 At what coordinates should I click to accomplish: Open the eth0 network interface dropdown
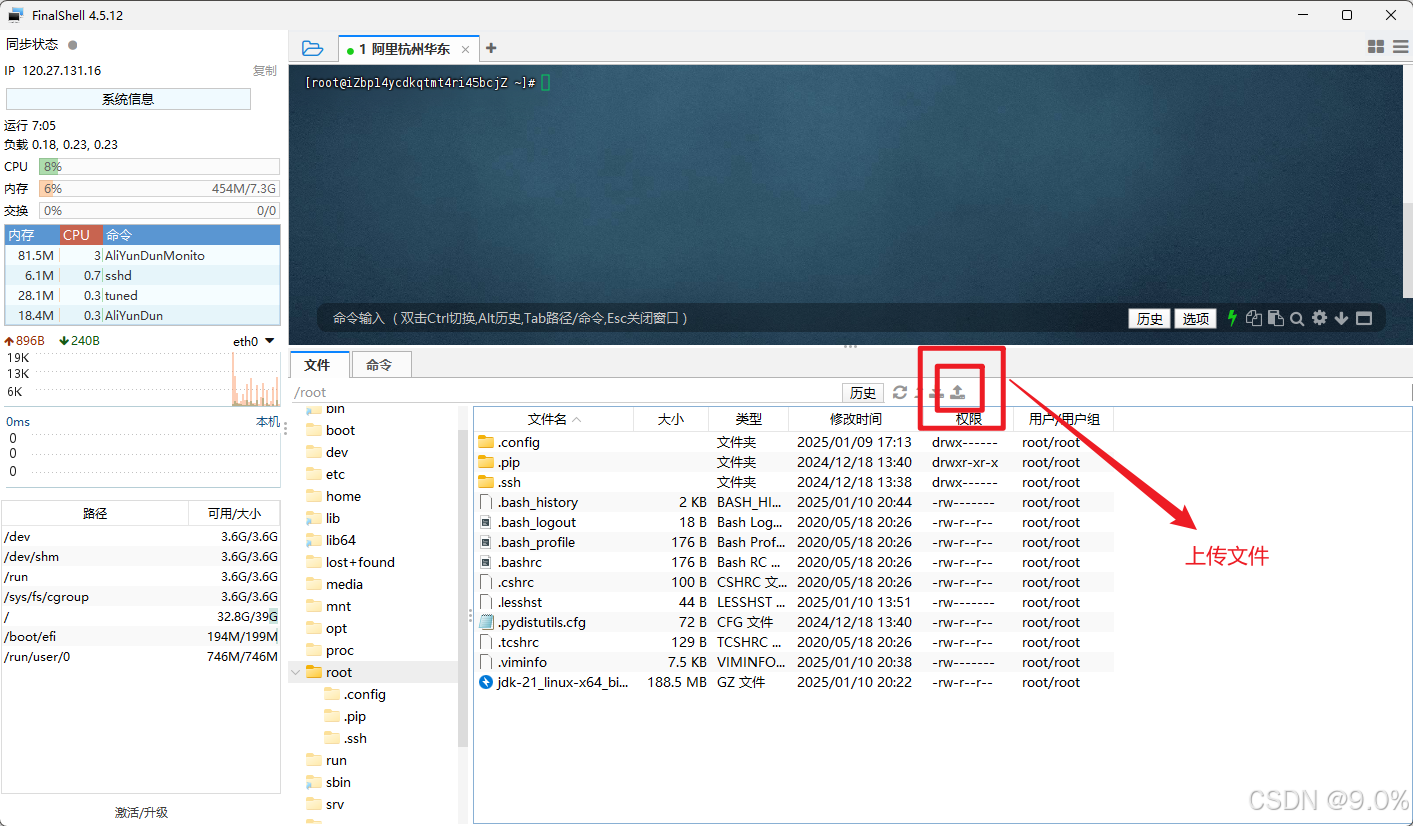[254, 340]
